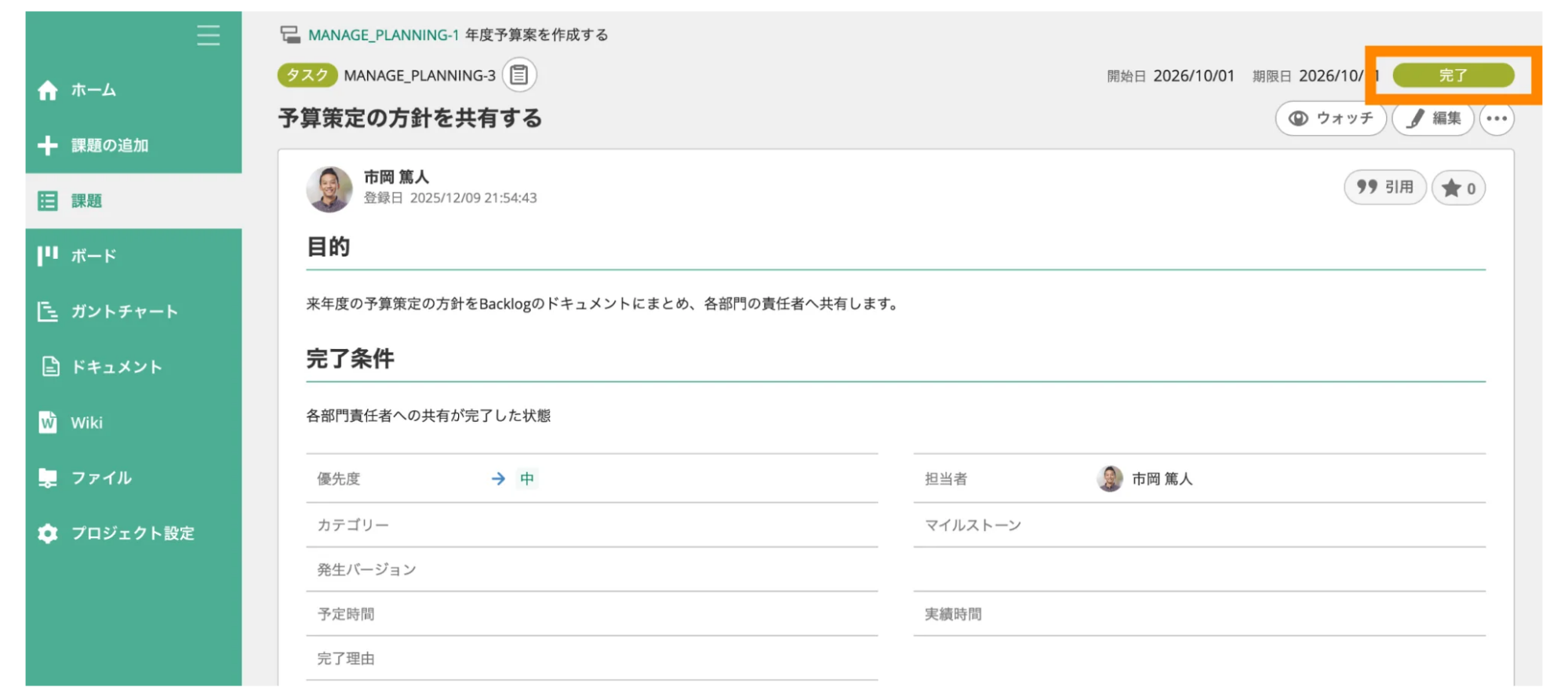This screenshot has width=1568, height=698.
Task: Click the 目的 paragraph mentioning Backlog
Action: (602, 304)
